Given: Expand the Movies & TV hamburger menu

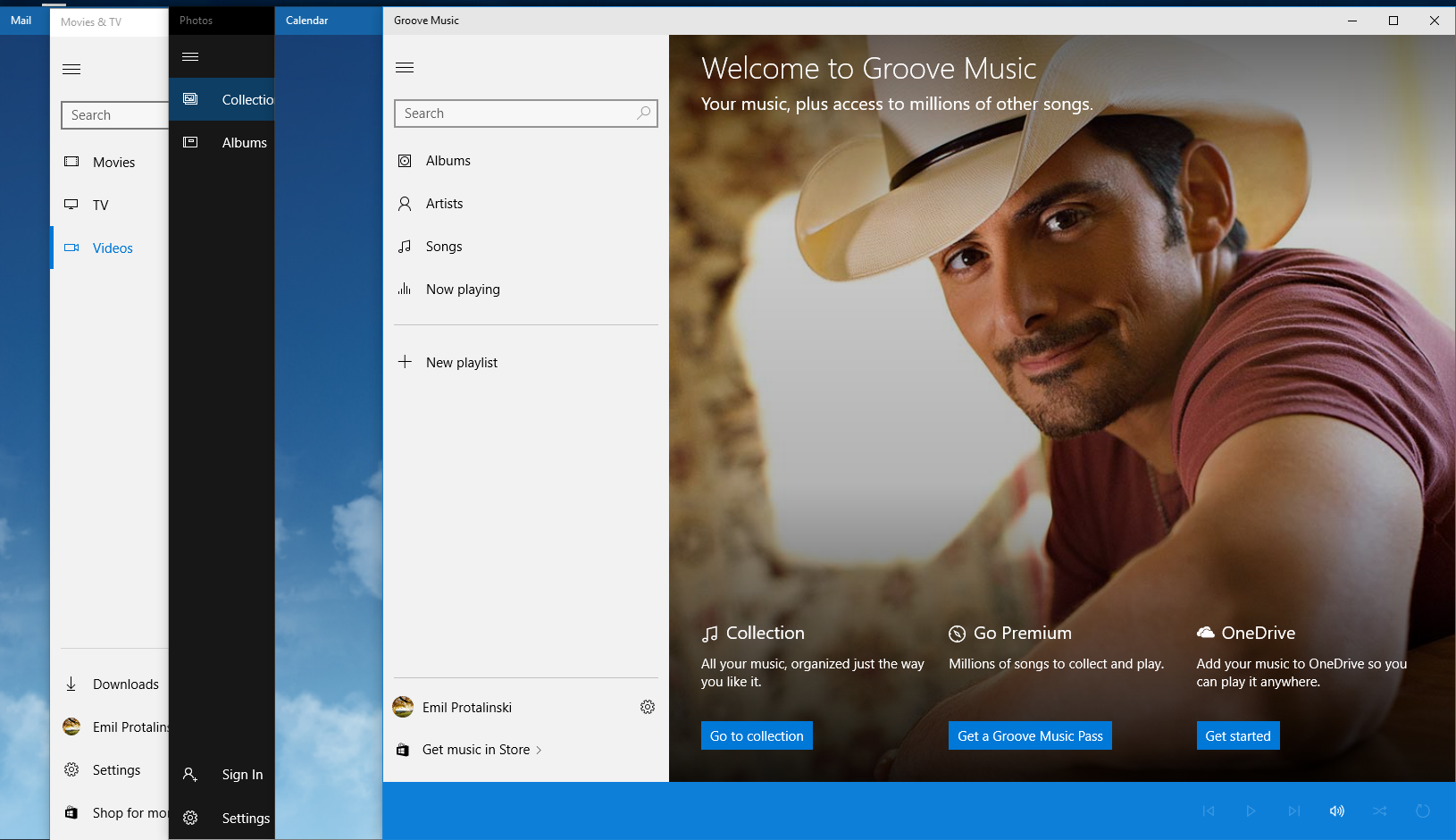Looking at the screenshot, I should [71, 69].
